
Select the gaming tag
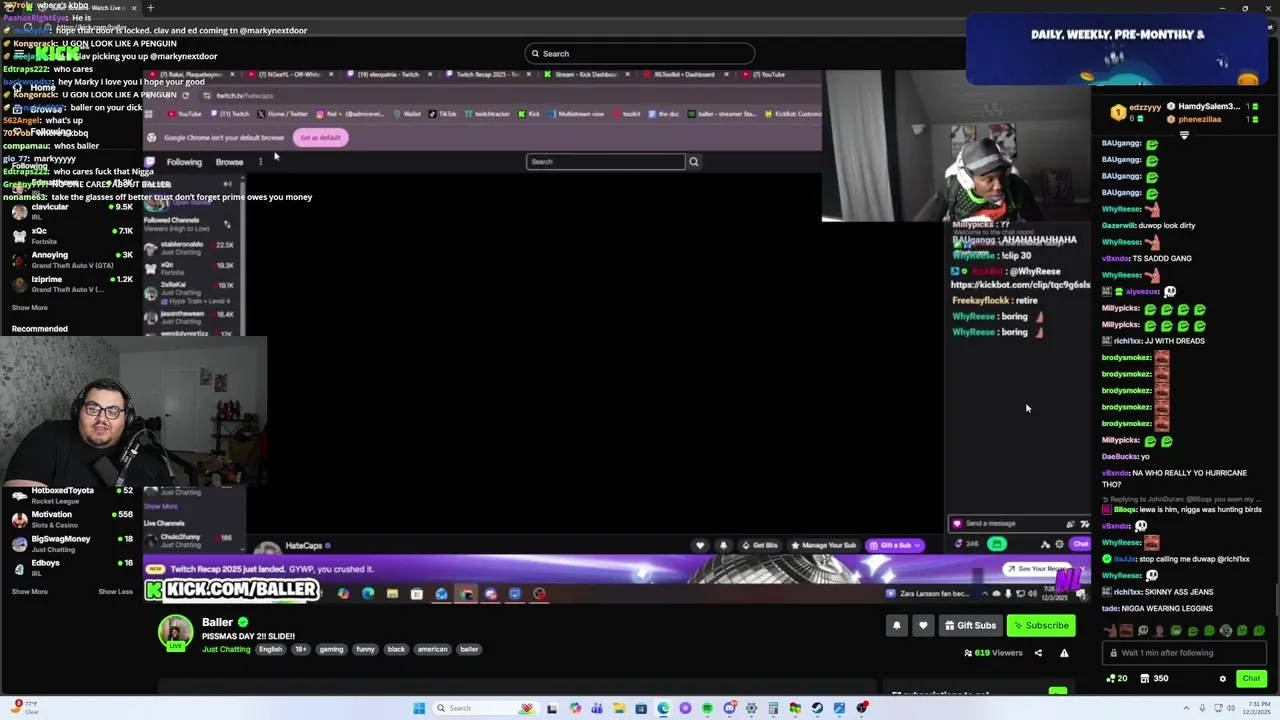tap(331, 649)
